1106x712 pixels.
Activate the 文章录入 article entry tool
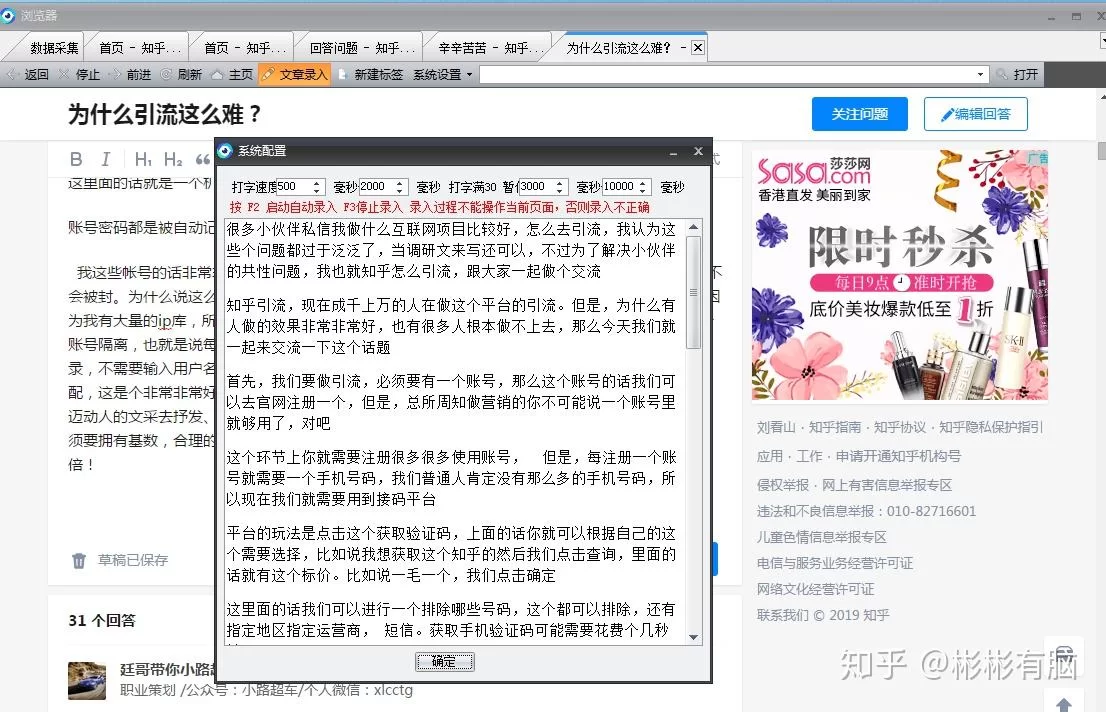click(294, 74)
